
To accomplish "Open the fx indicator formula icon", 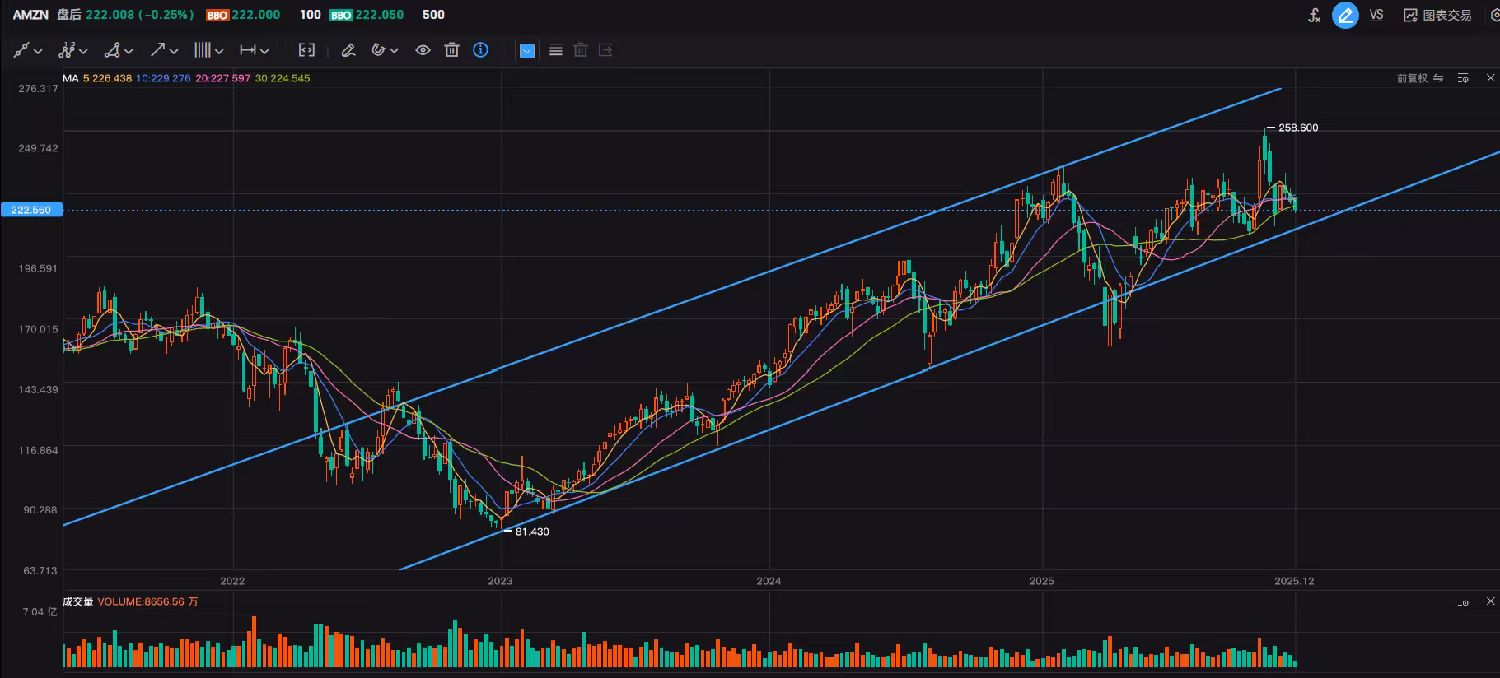I will pyautogui.click(x=1316, y=15).
